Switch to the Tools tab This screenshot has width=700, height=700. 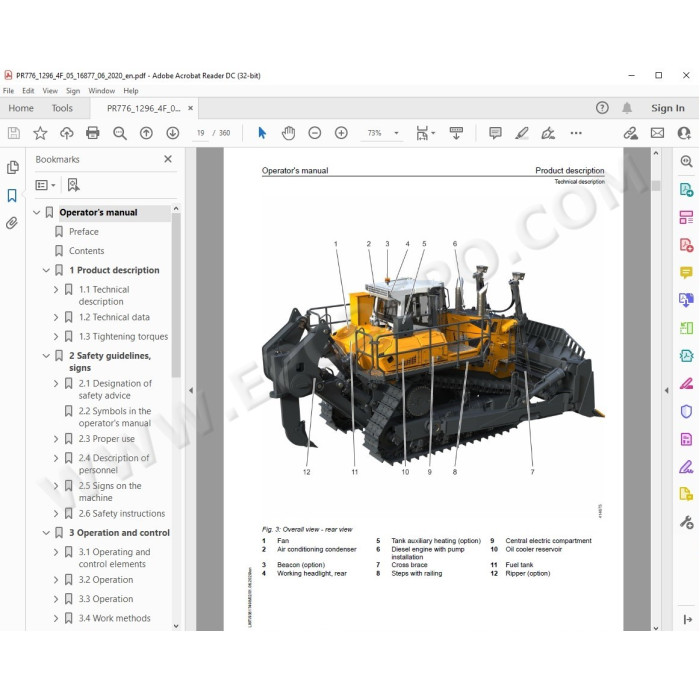(62, 108)
